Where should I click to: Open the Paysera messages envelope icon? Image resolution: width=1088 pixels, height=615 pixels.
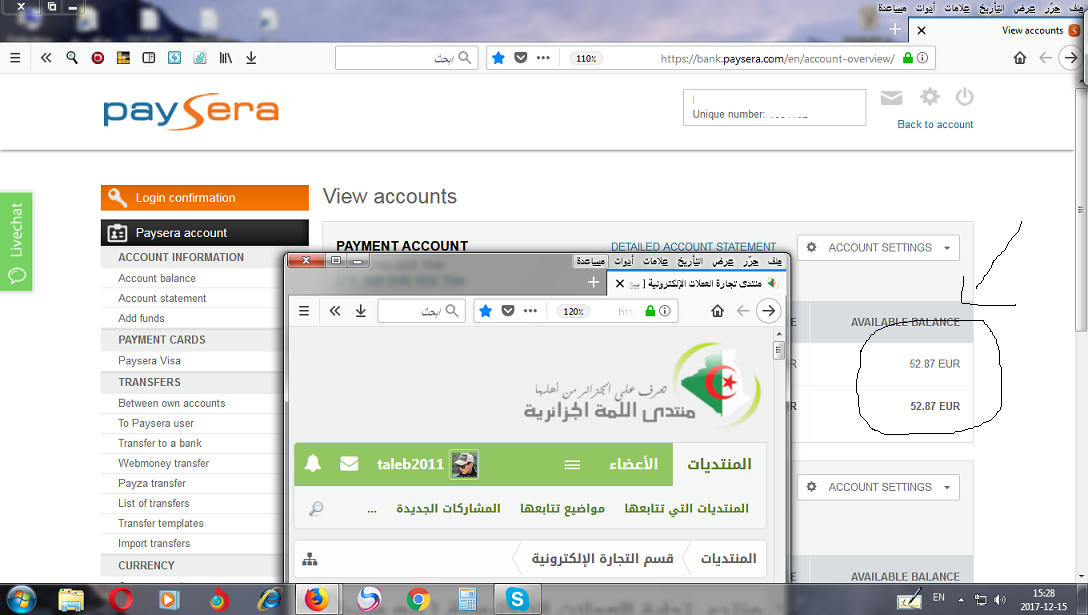[x=891, y=97]
